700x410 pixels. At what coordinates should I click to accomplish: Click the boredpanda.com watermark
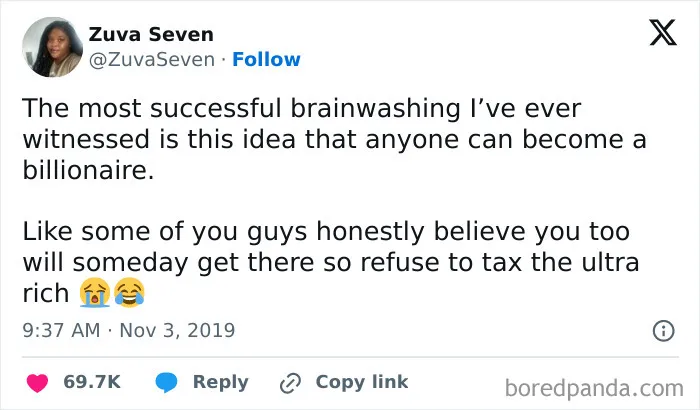click(x=594, y=388)
